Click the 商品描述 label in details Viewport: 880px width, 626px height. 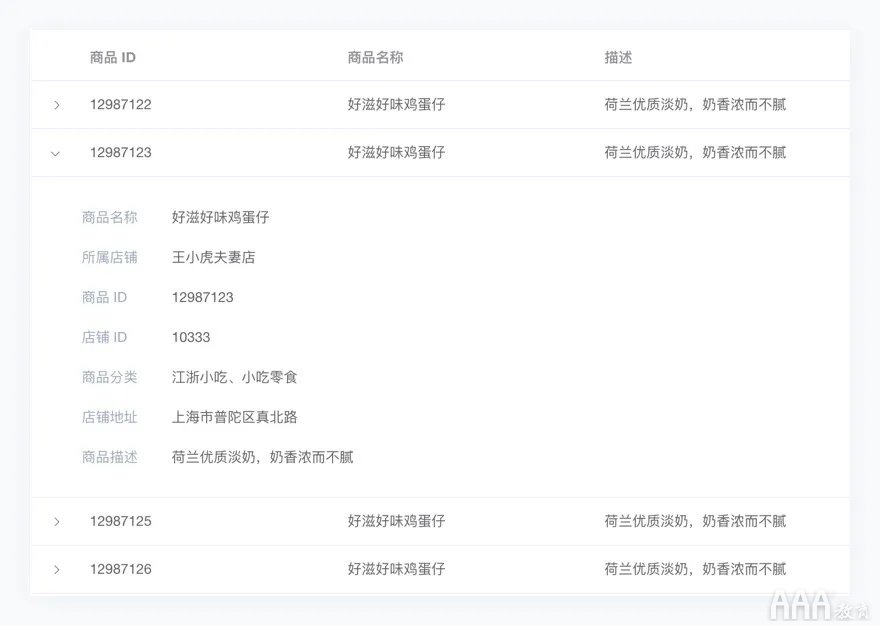coord(109,457)
